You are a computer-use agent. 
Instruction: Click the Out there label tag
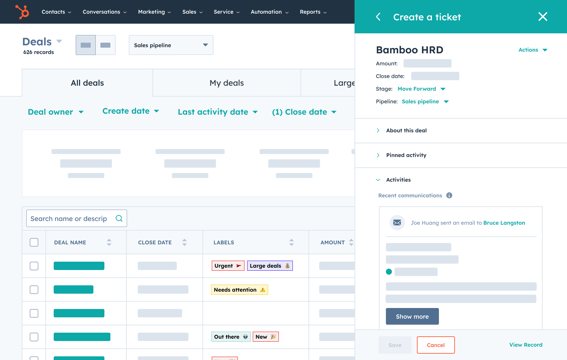pyautogui.click(x=231, y=337)
